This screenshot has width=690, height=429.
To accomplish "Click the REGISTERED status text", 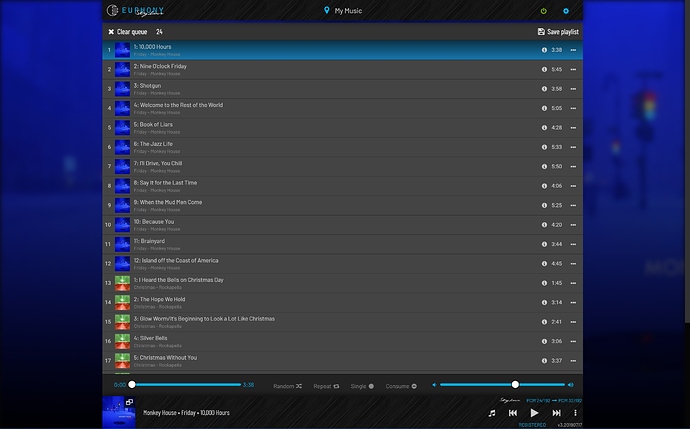I will point(532,425).
